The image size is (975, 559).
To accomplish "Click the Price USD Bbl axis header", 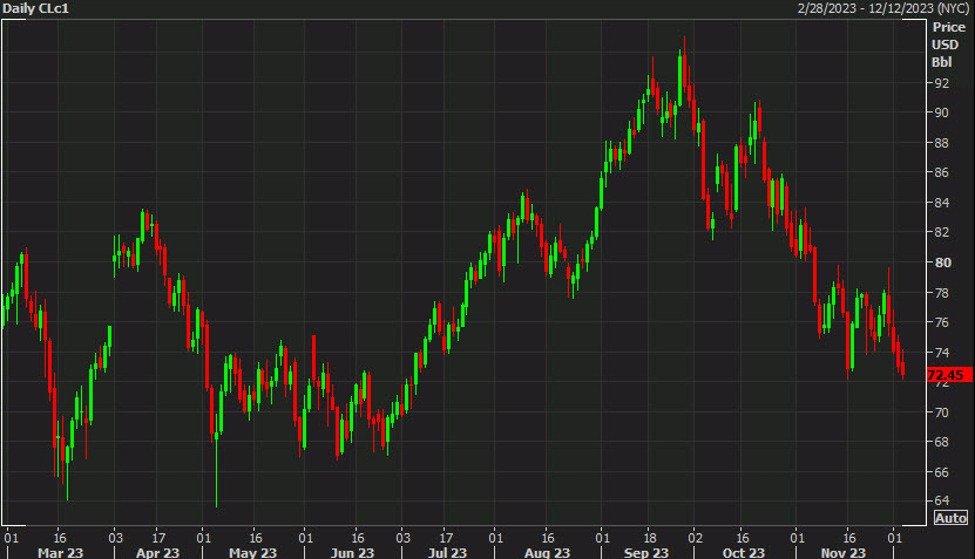I will coord(944,44).
